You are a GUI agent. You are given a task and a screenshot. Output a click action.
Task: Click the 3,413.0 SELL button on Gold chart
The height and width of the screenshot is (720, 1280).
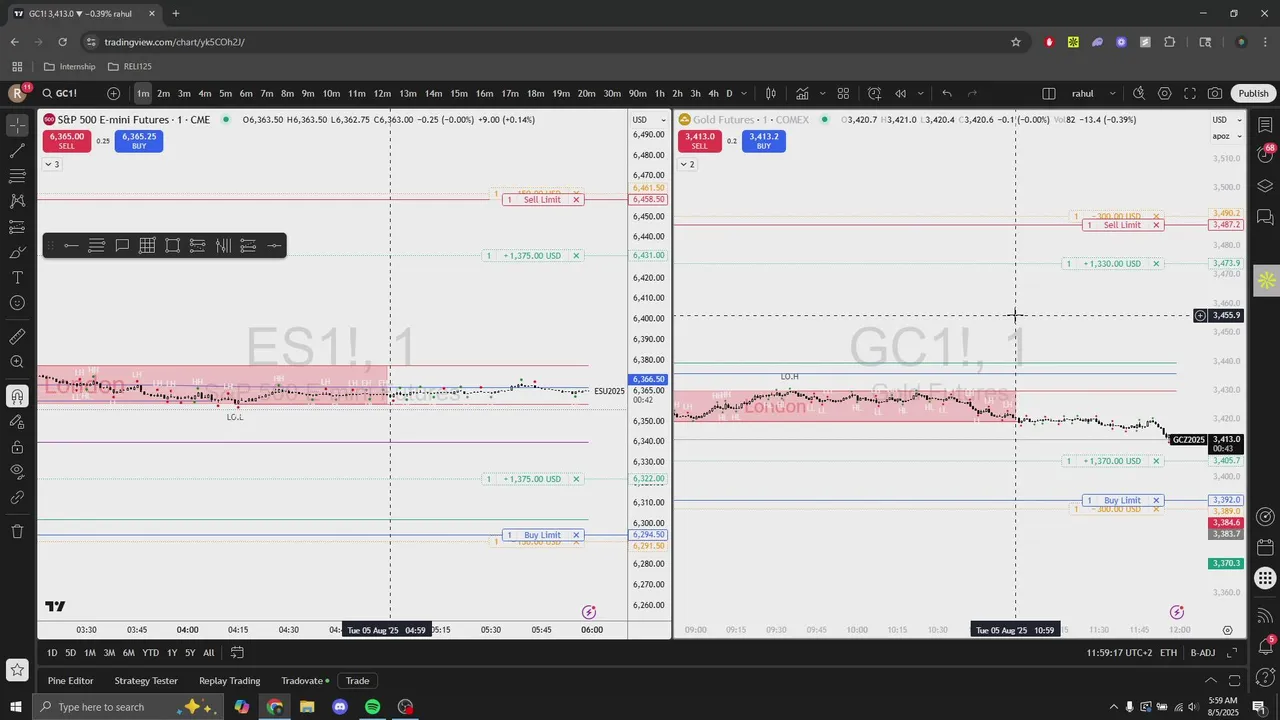[x=699, y=141]
